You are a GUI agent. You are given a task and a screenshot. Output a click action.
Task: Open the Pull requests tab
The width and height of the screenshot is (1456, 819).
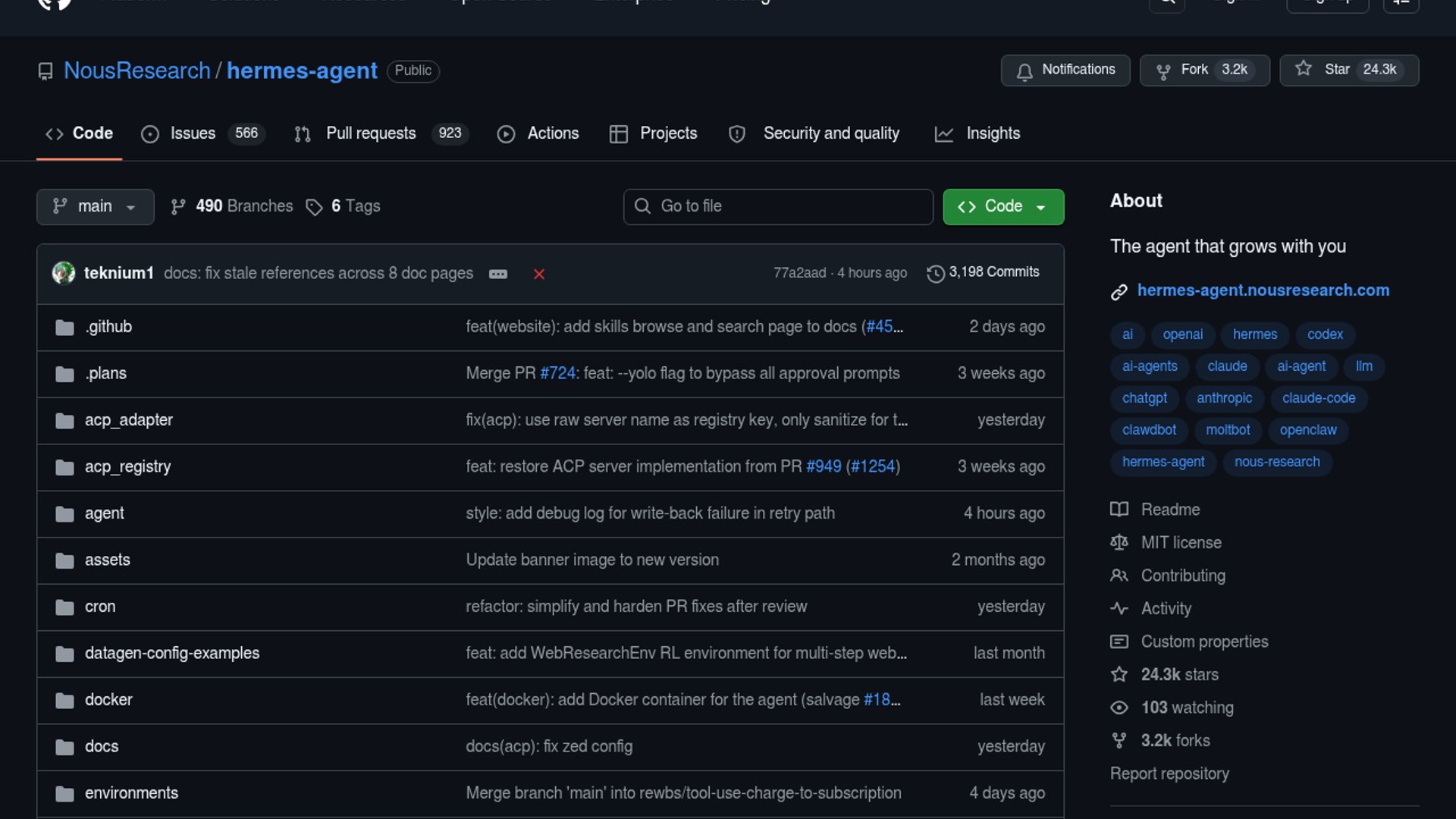pyautogui.click(x=370, y=133)
